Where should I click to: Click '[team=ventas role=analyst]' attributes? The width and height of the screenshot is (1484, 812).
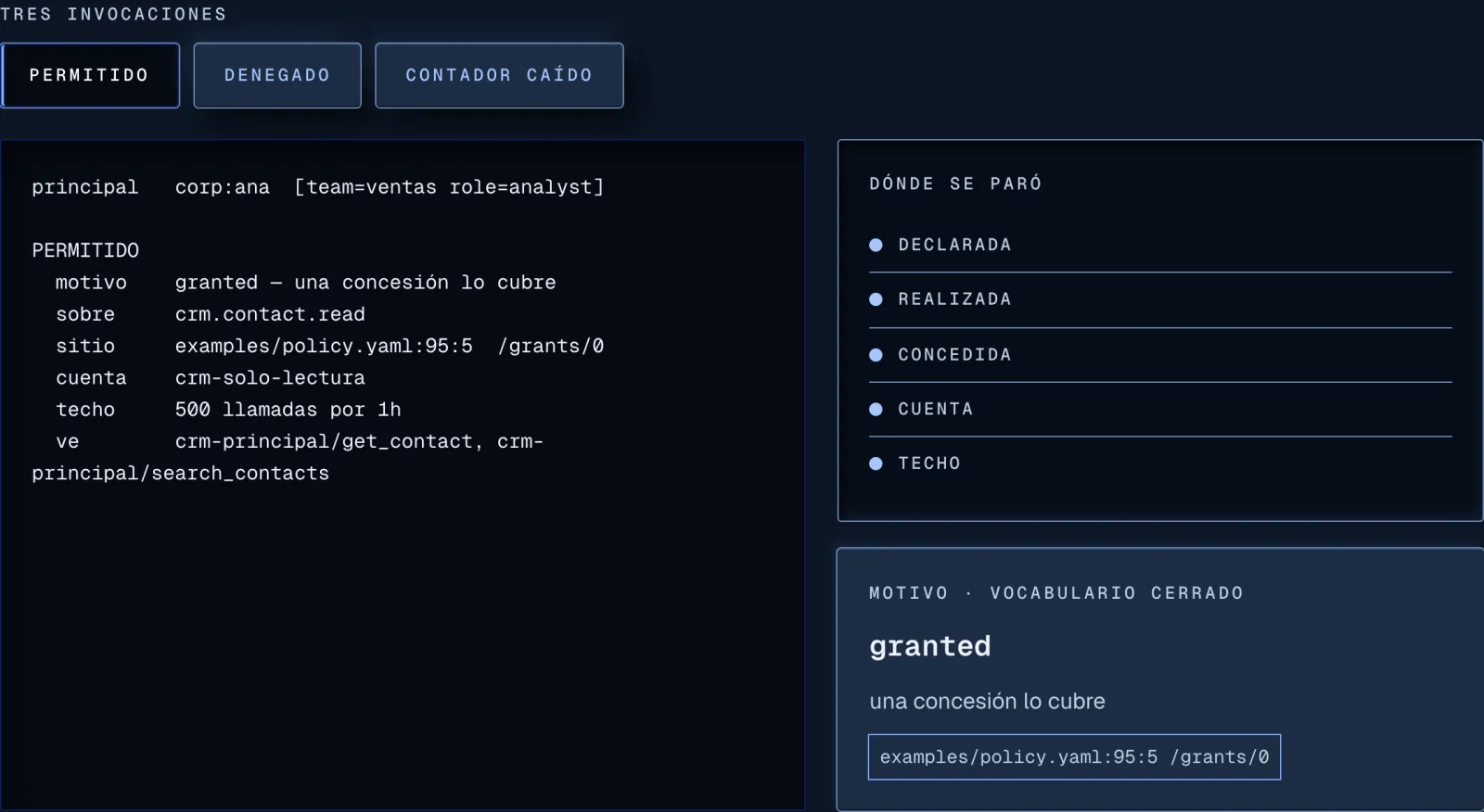449,187
